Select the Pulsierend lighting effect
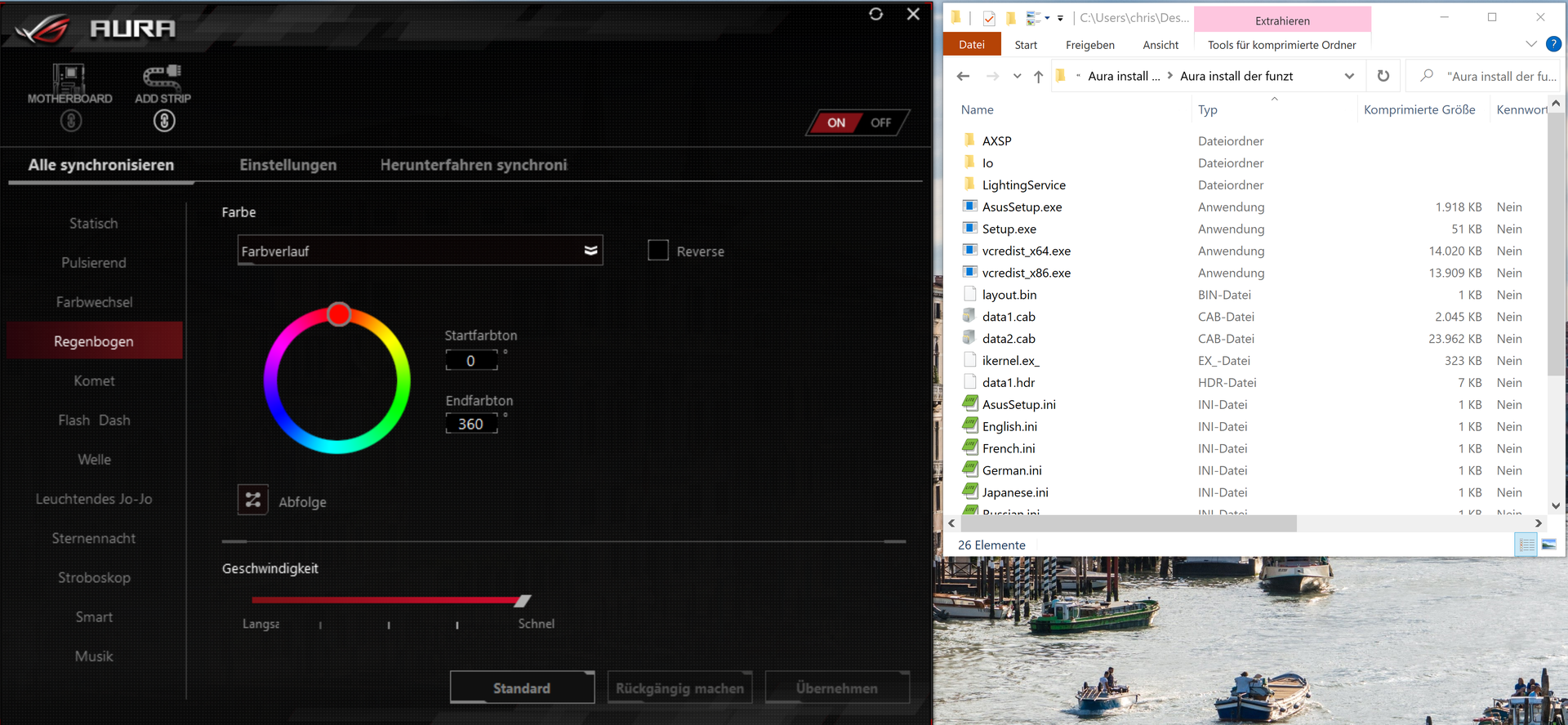The image size is (1568, 725). pos(94,263)
